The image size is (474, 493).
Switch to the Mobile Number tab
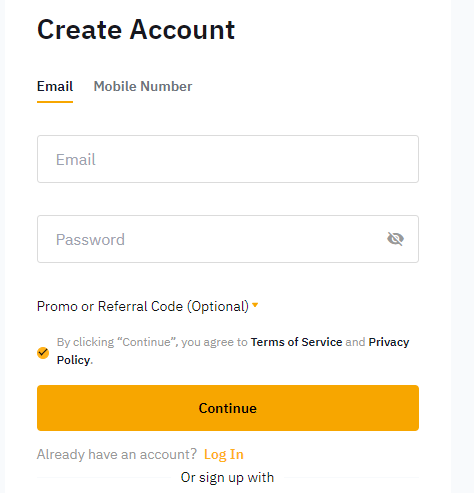click(x=143, y=86)
